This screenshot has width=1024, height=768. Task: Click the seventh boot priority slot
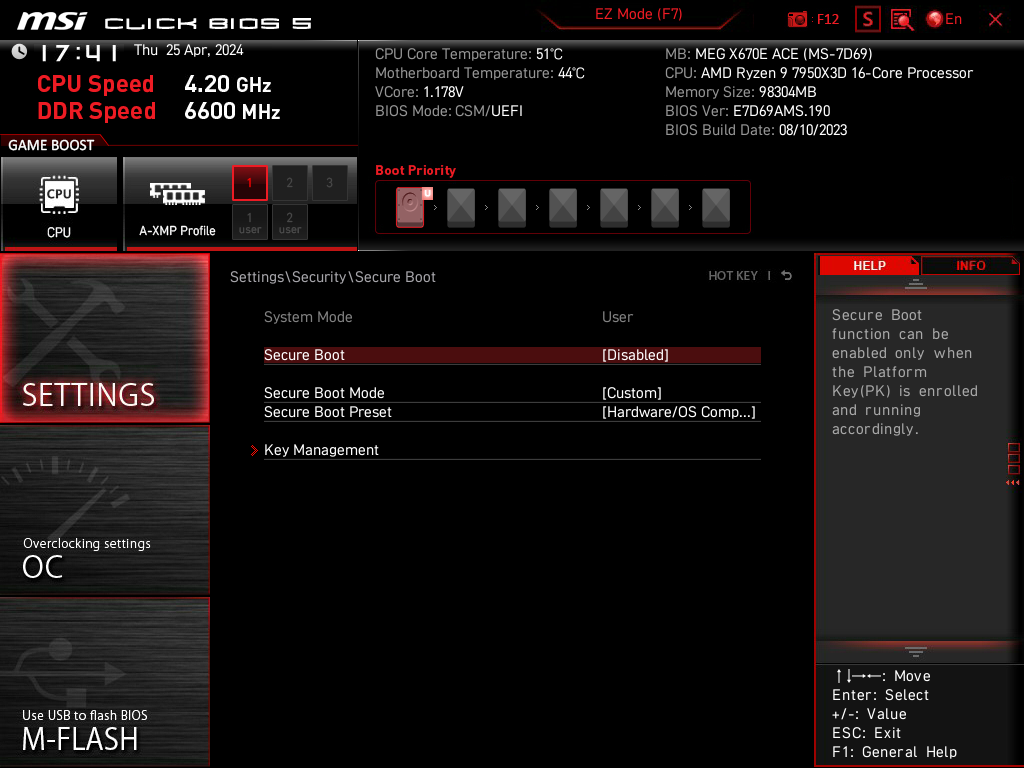(716, 207)
